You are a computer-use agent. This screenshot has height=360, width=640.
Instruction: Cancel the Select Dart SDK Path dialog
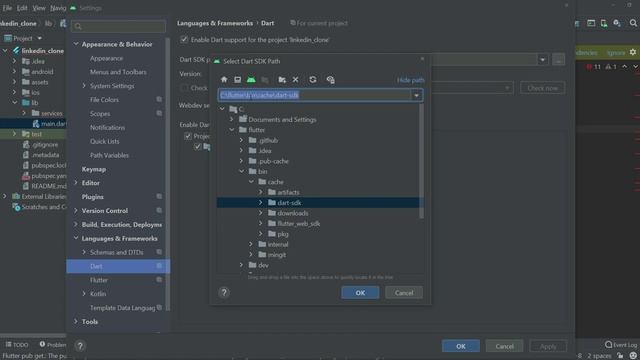point(404,293)
